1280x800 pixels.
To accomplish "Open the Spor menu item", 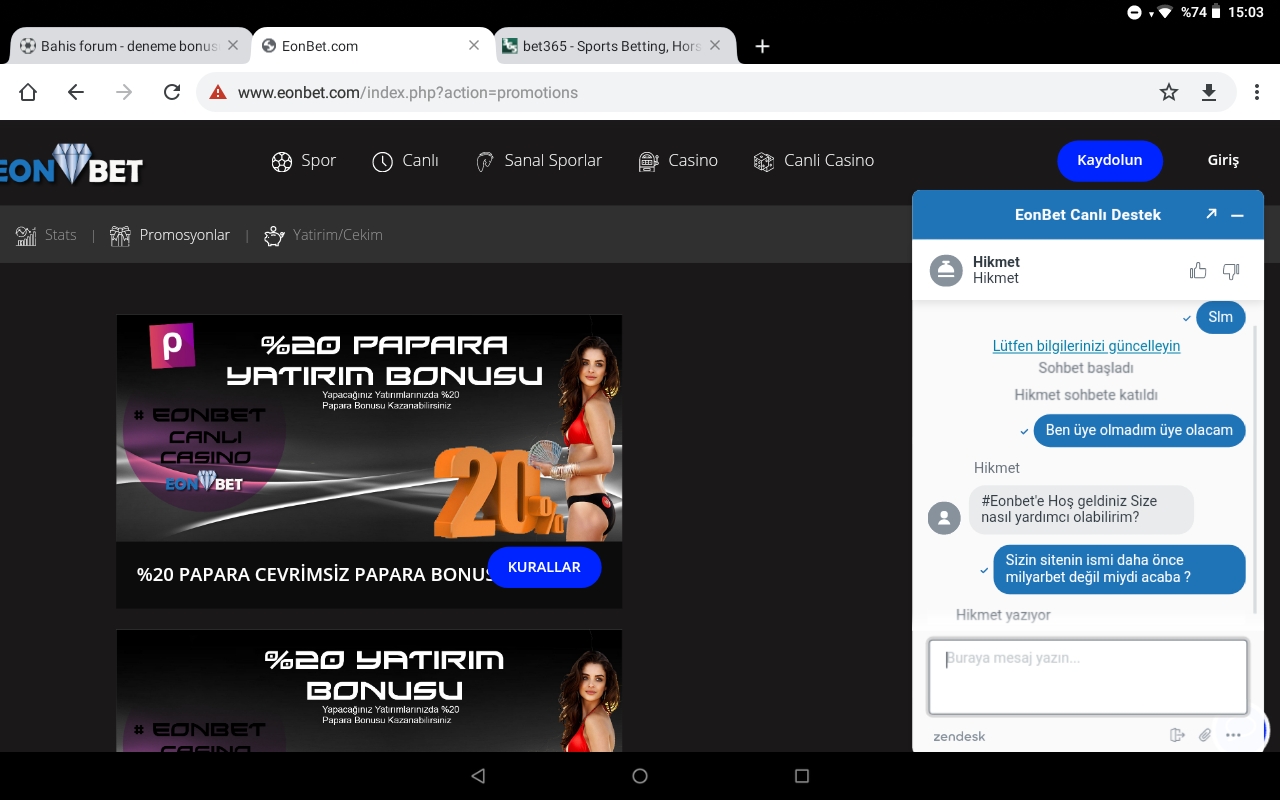I will pos(304,161).
